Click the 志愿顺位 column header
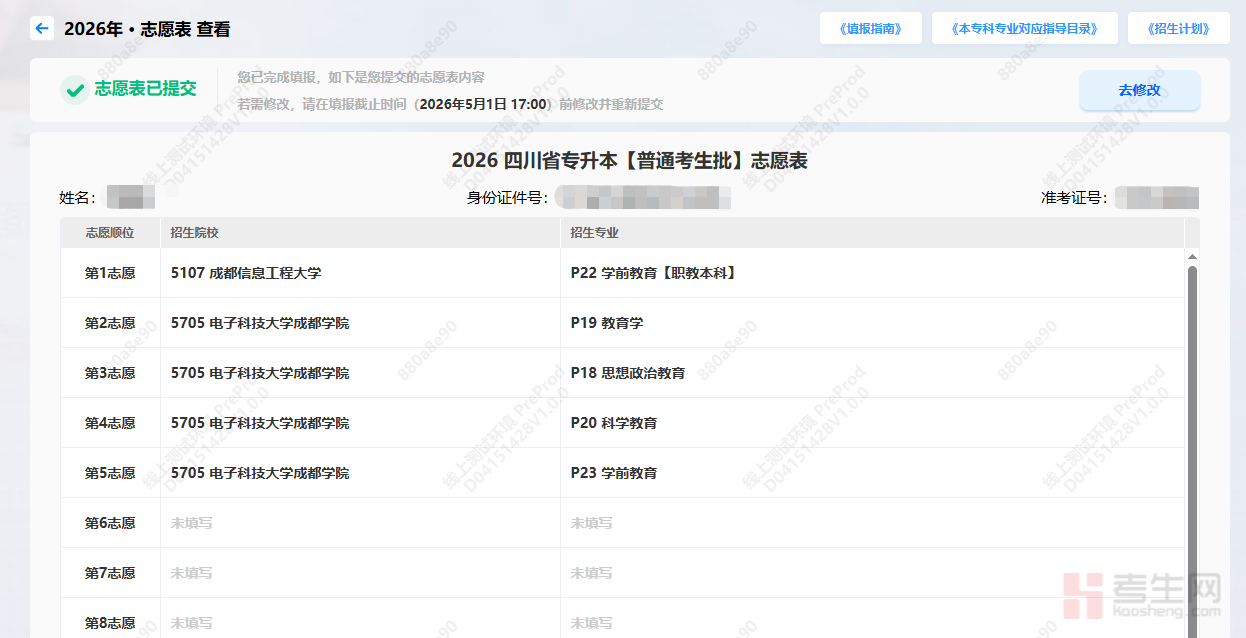The height and width of the screenshot is (638, 1246). 110,233
